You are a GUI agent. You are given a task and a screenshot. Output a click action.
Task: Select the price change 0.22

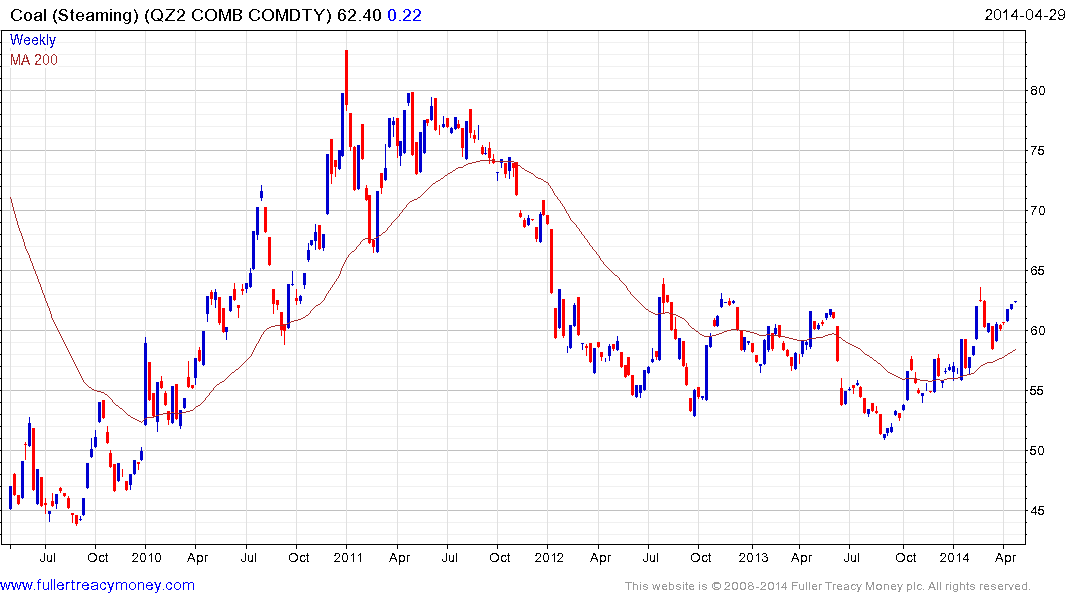404,14
